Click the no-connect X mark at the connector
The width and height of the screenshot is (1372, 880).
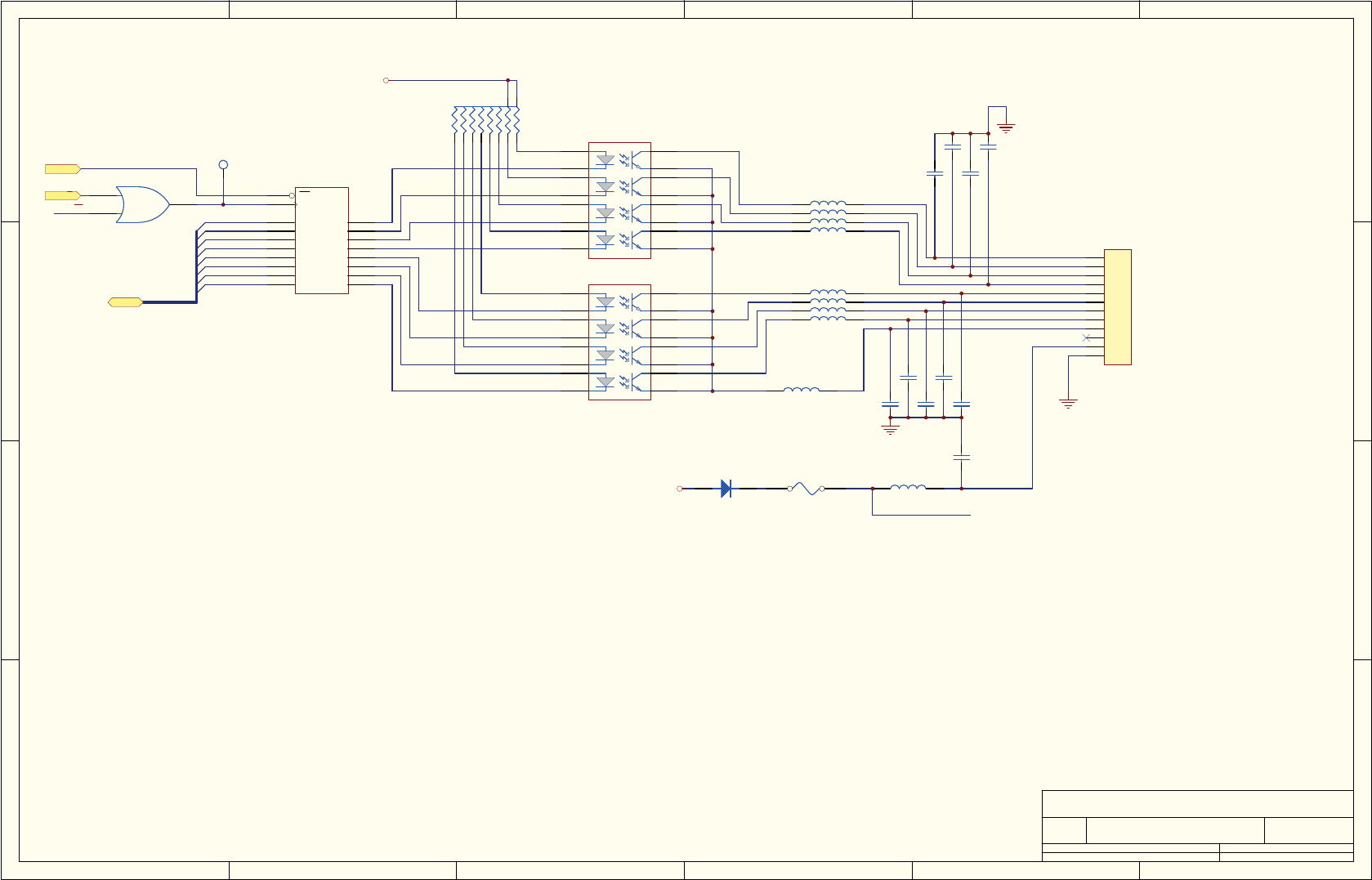(1086, 337)
